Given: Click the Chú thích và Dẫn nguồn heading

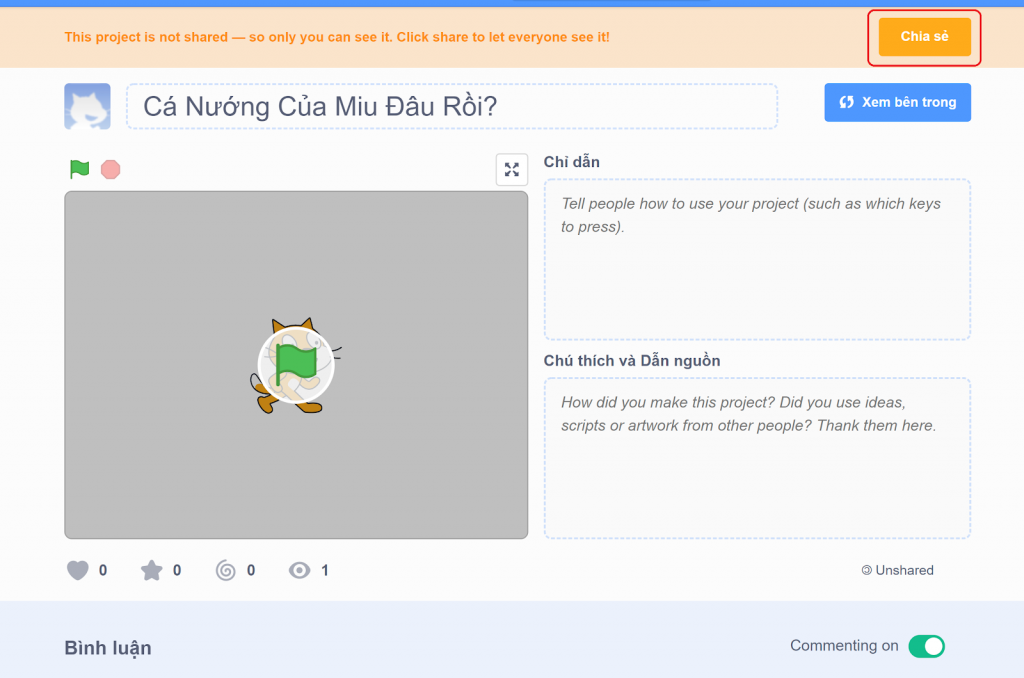Looking at the screenshot, I should click(x=632, y=361).
